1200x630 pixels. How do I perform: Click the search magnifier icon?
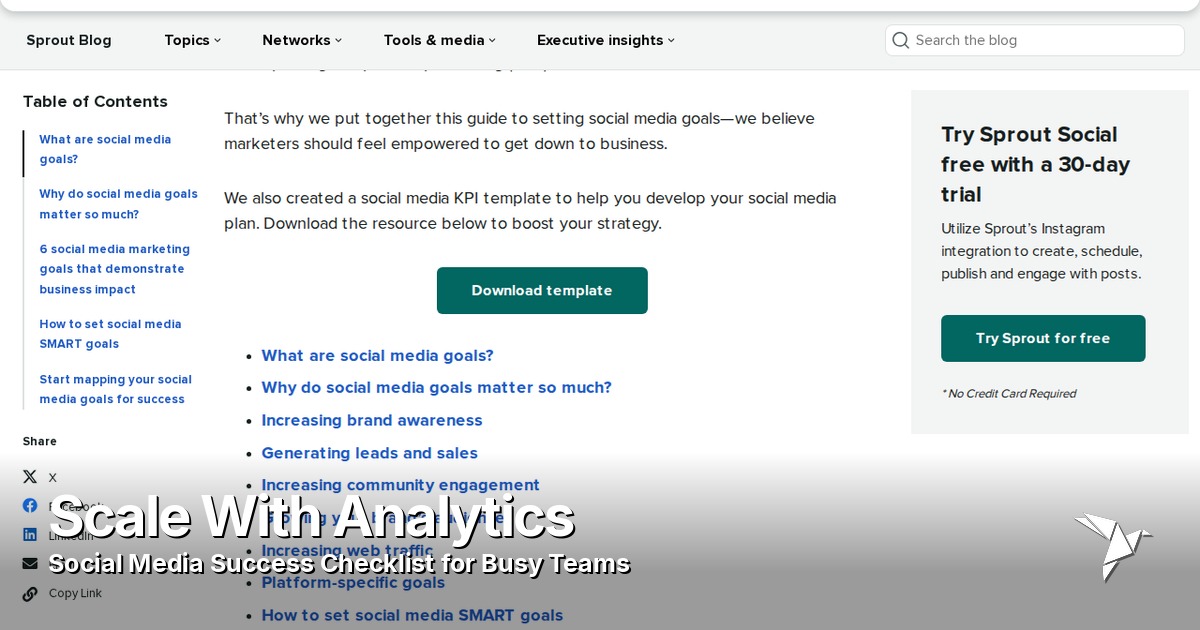[900, 40]
